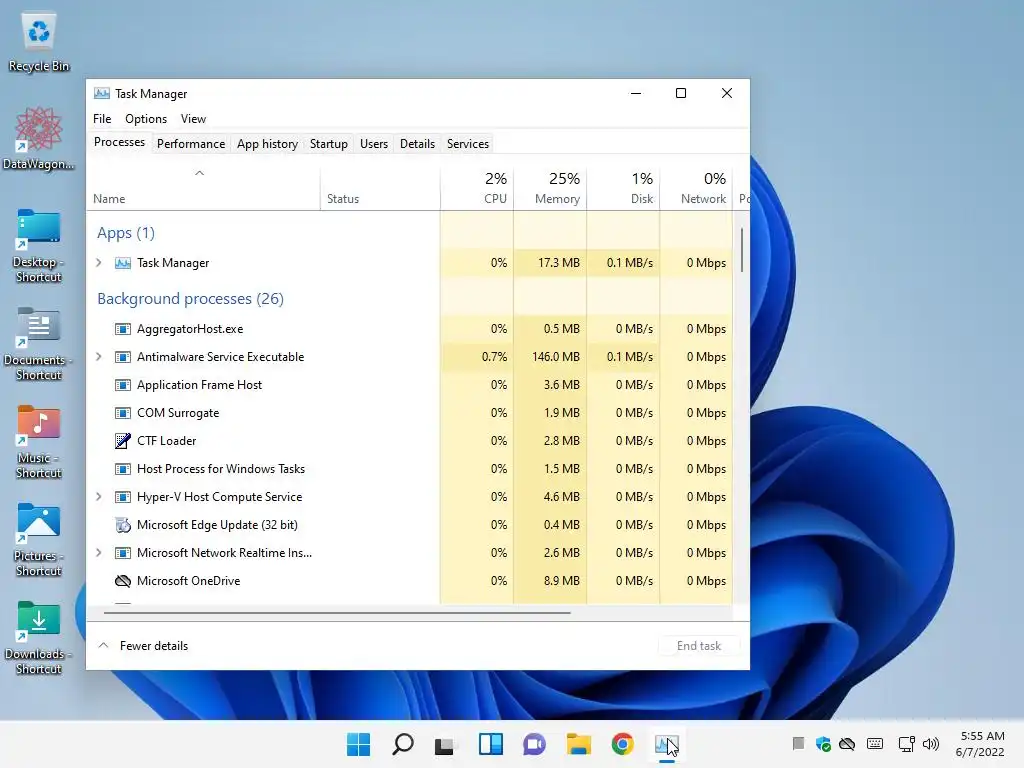The width and height of the screenshot is (1024, 768).
Task: Click the 0.7% CPU value
Action: [494, 357]
